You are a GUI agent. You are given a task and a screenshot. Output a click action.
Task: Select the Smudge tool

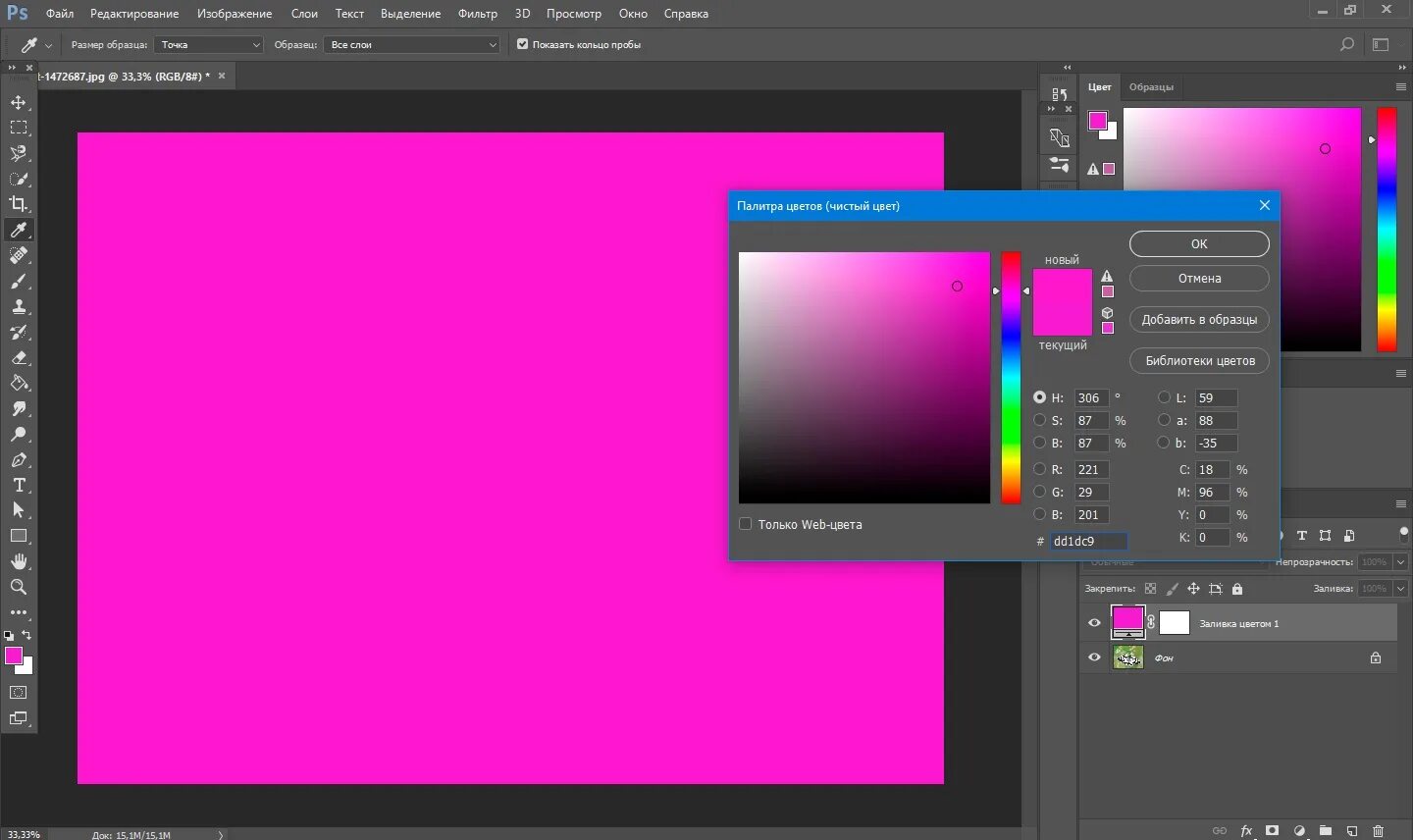(x=19, y=408)
